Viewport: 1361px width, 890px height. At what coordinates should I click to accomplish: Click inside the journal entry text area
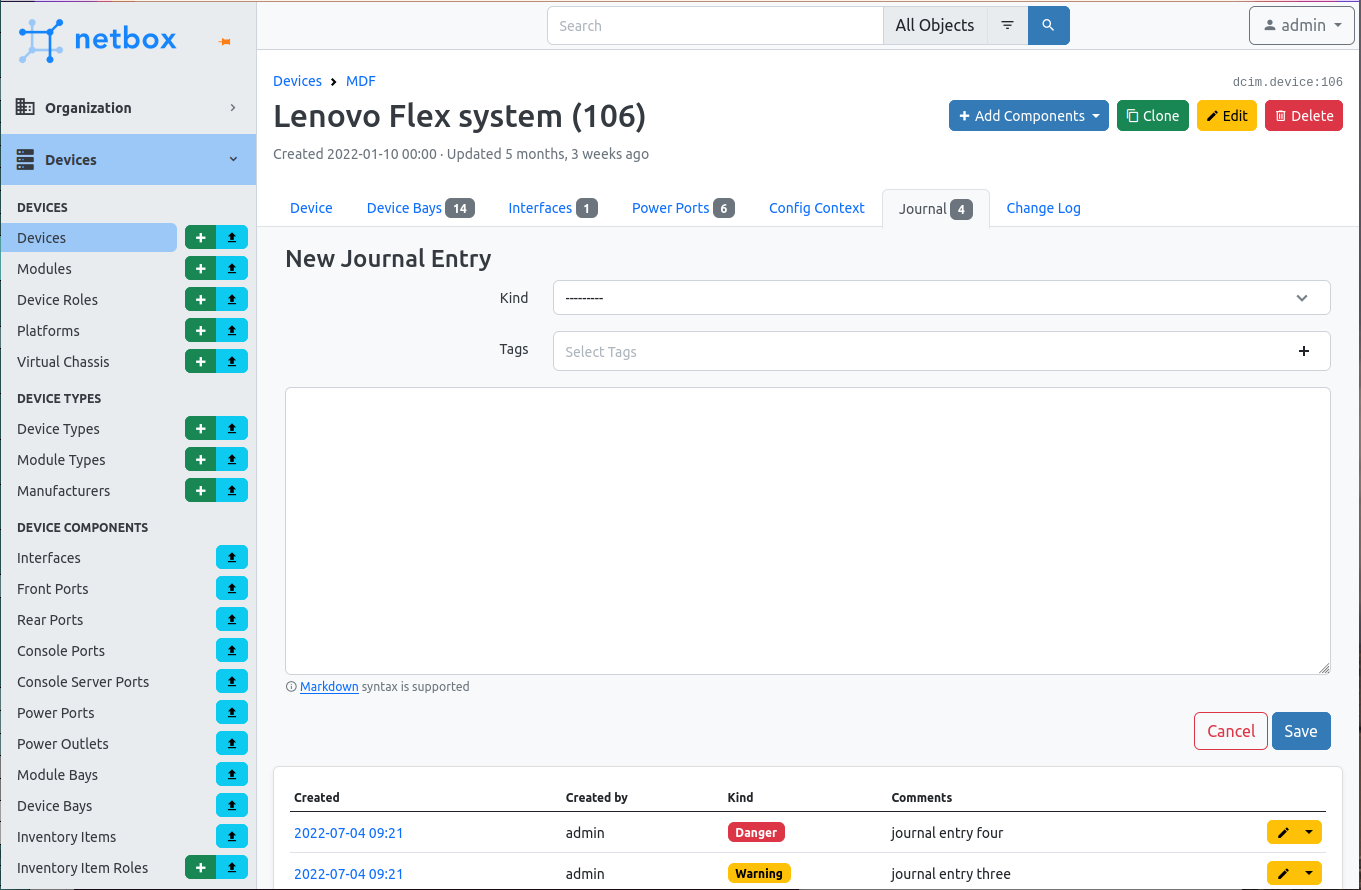pos(807,530)
